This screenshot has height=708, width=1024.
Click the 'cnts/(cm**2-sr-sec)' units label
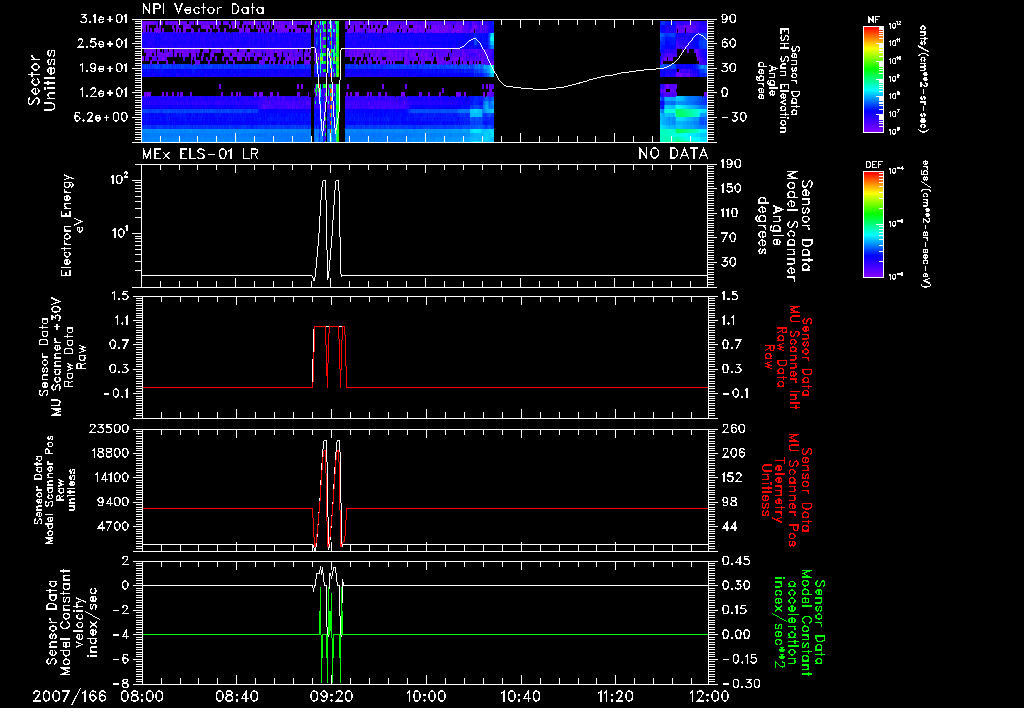click(x=923, y=78)
